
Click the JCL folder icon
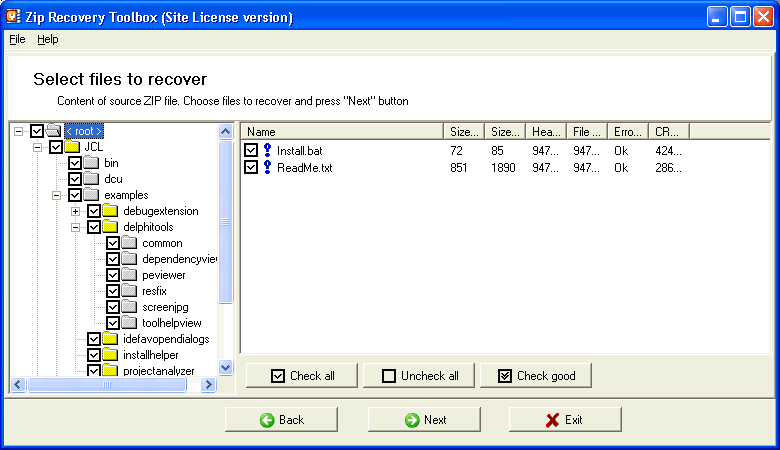point(73,147)
